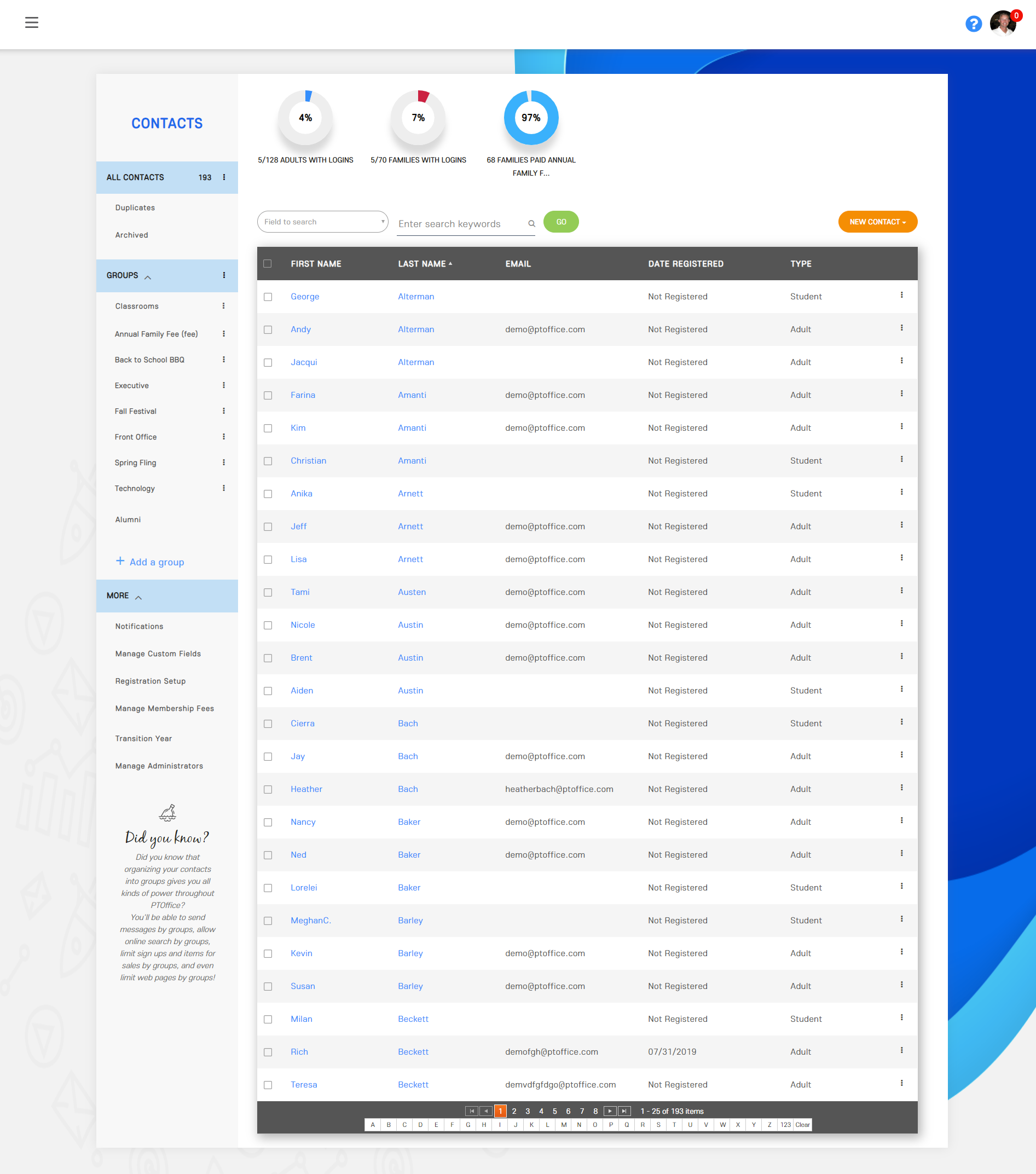Viewport: 1036px width, 1174px height.
Task: Open the blue help question icon
Action: click(x=974, y=24)
